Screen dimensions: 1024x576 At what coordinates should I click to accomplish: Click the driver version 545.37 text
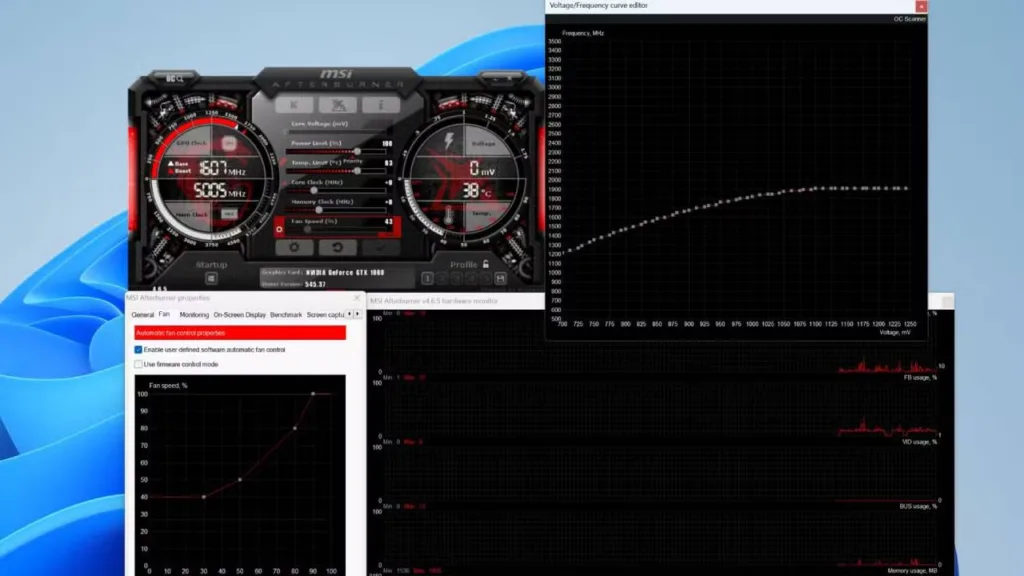315,284
